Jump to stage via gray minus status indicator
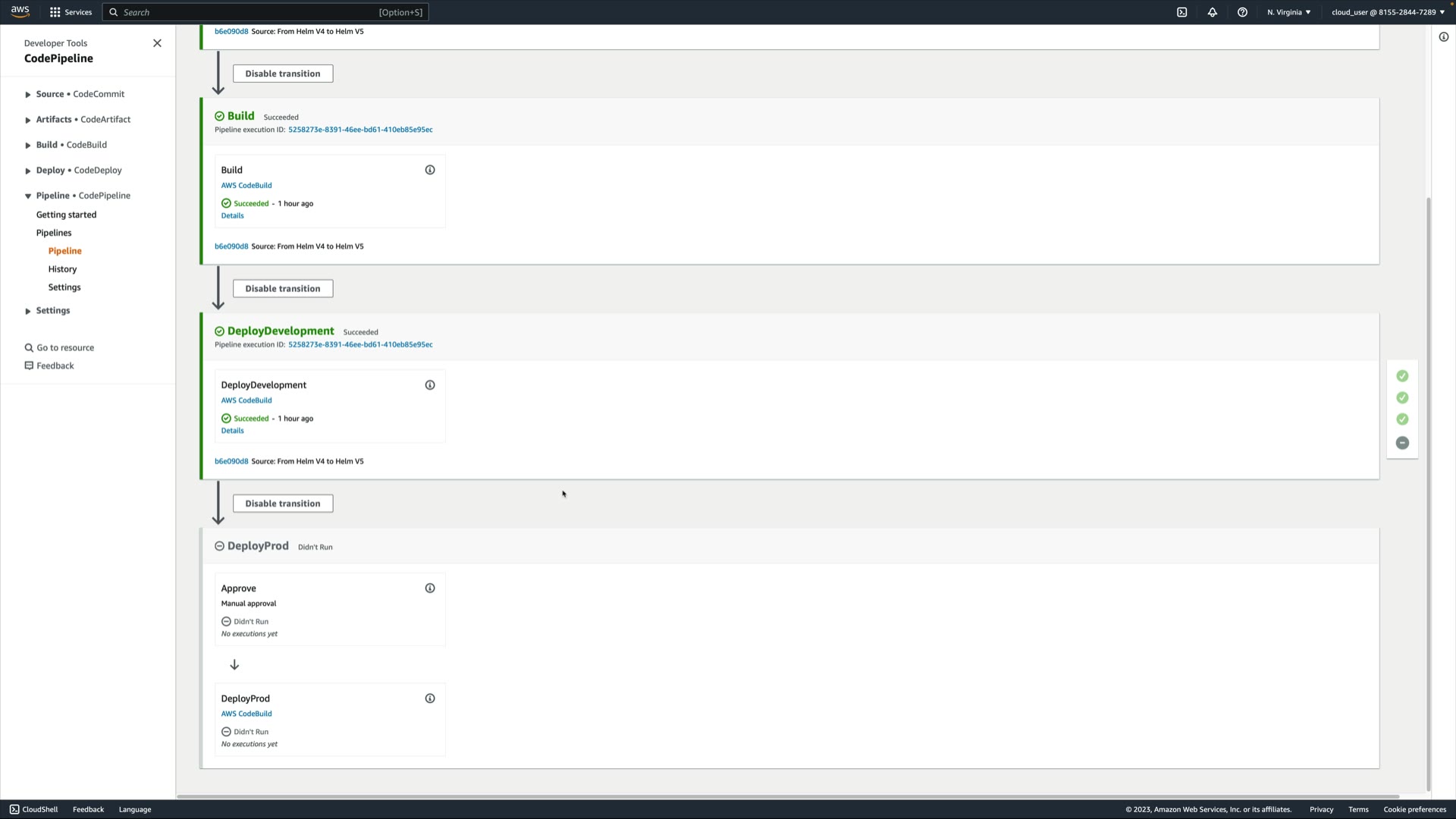Screen dimensions: 1456x819 click(1402, 443)
